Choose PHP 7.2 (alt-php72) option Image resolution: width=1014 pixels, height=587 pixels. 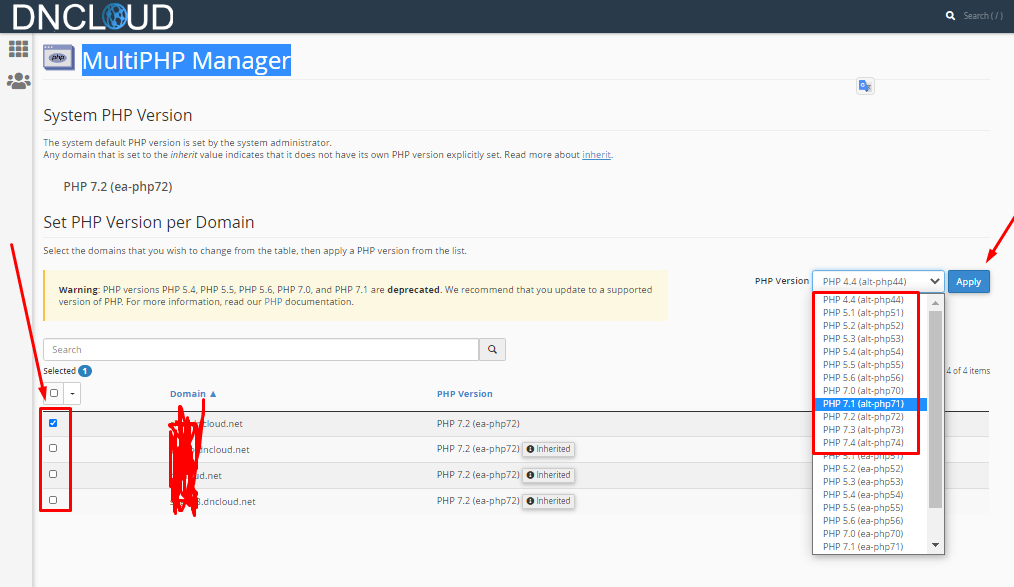pos(863,416)
